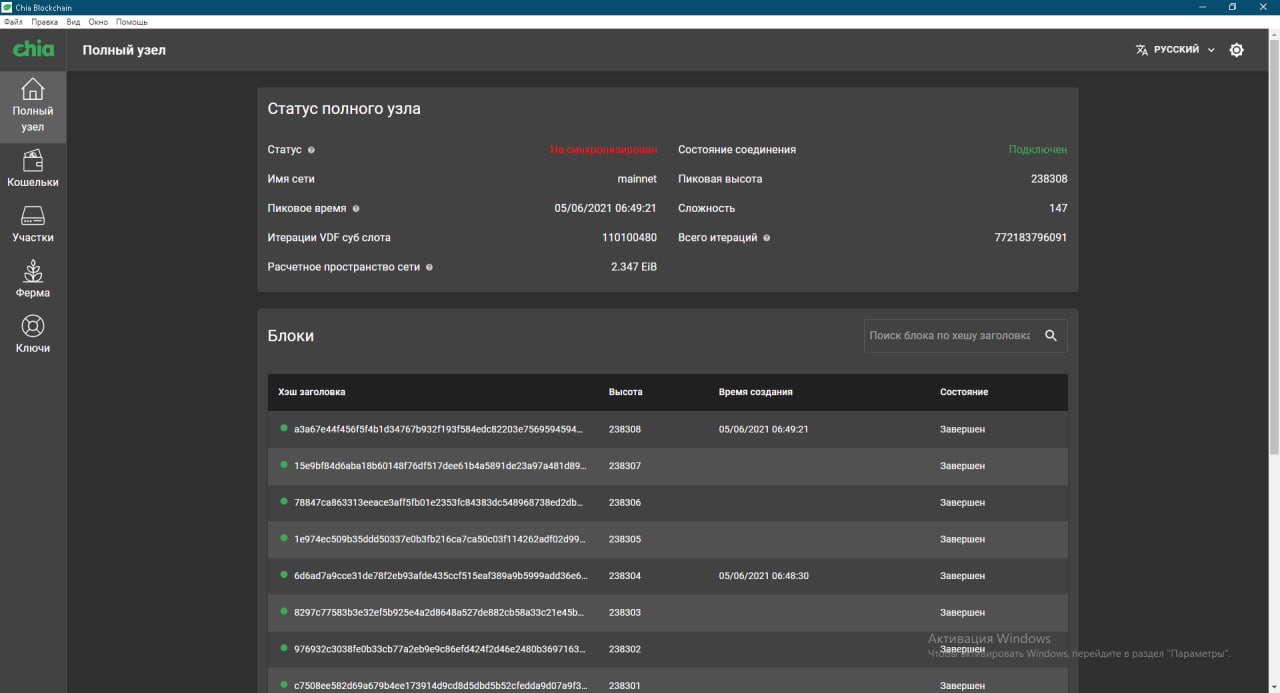
Task: Click the Блоки section heading
Action: tap(291, 336)
